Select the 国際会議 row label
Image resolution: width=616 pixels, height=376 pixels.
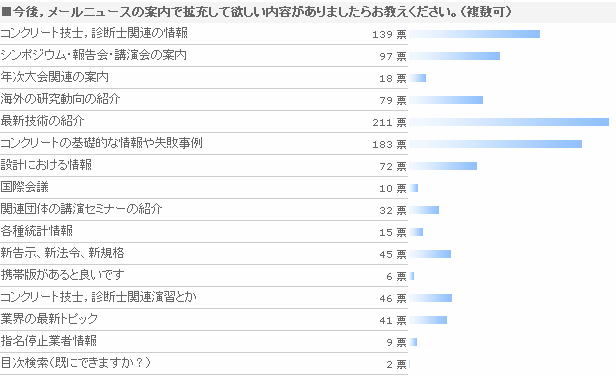tap(24, 187)
